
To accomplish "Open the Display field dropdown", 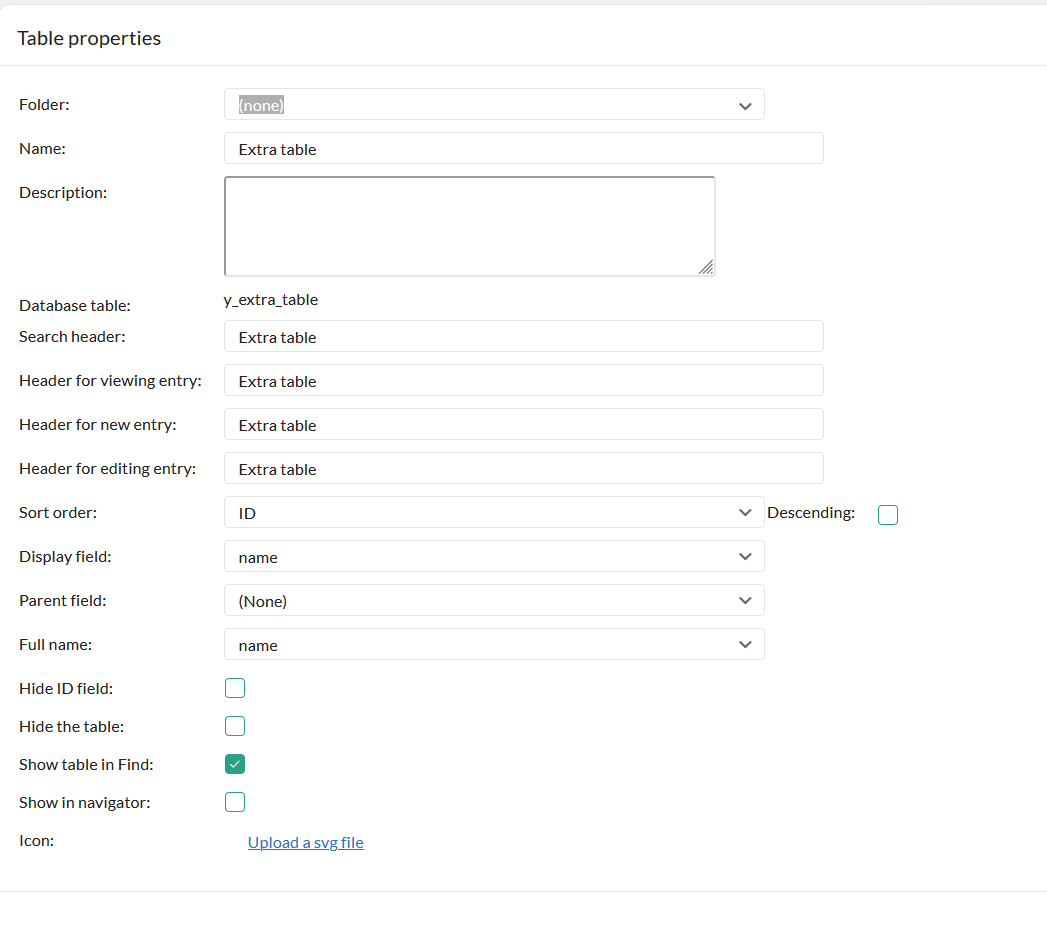I will click(x=493, y=557).
